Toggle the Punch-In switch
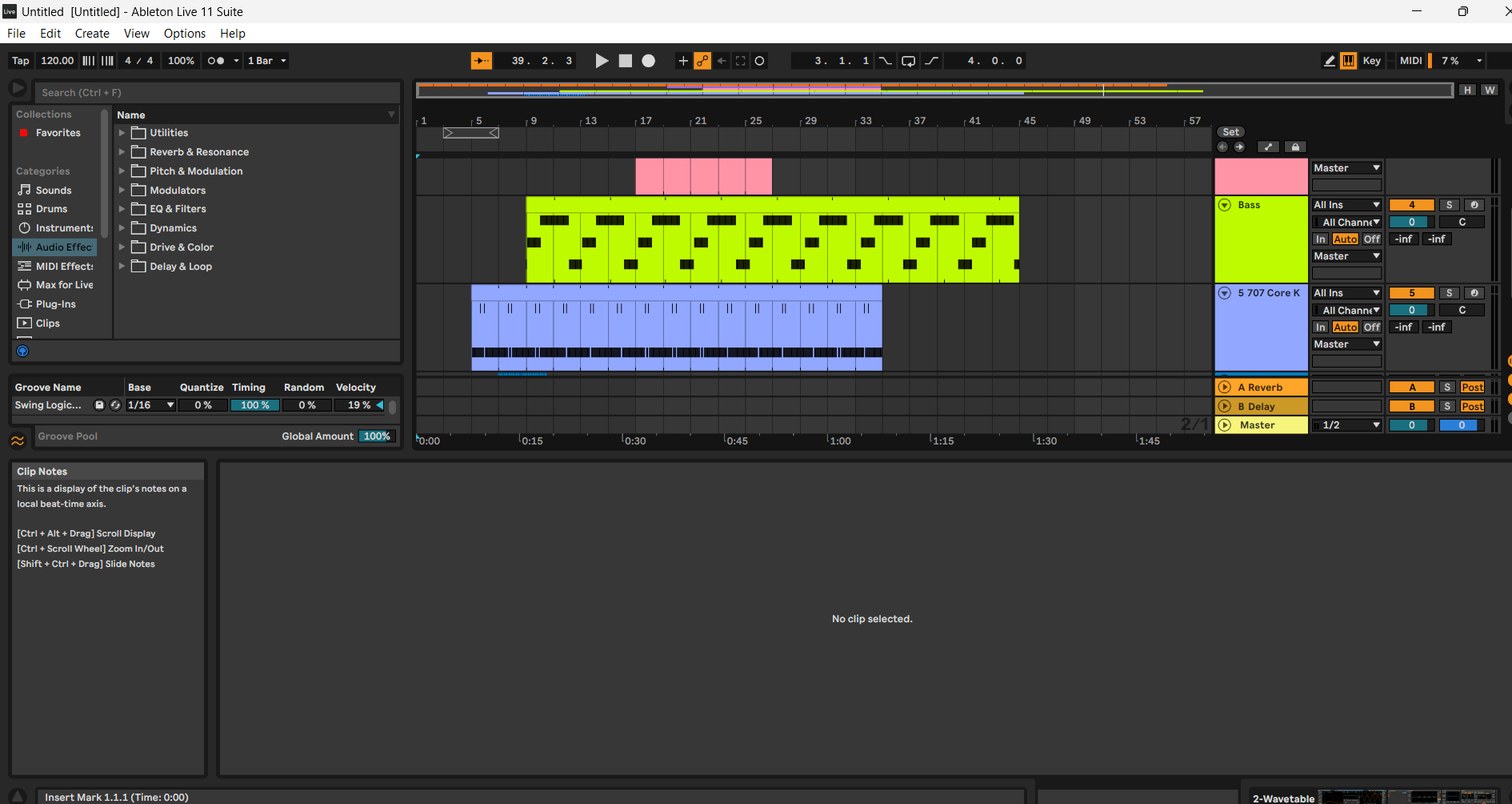 [x=886, y=61]
